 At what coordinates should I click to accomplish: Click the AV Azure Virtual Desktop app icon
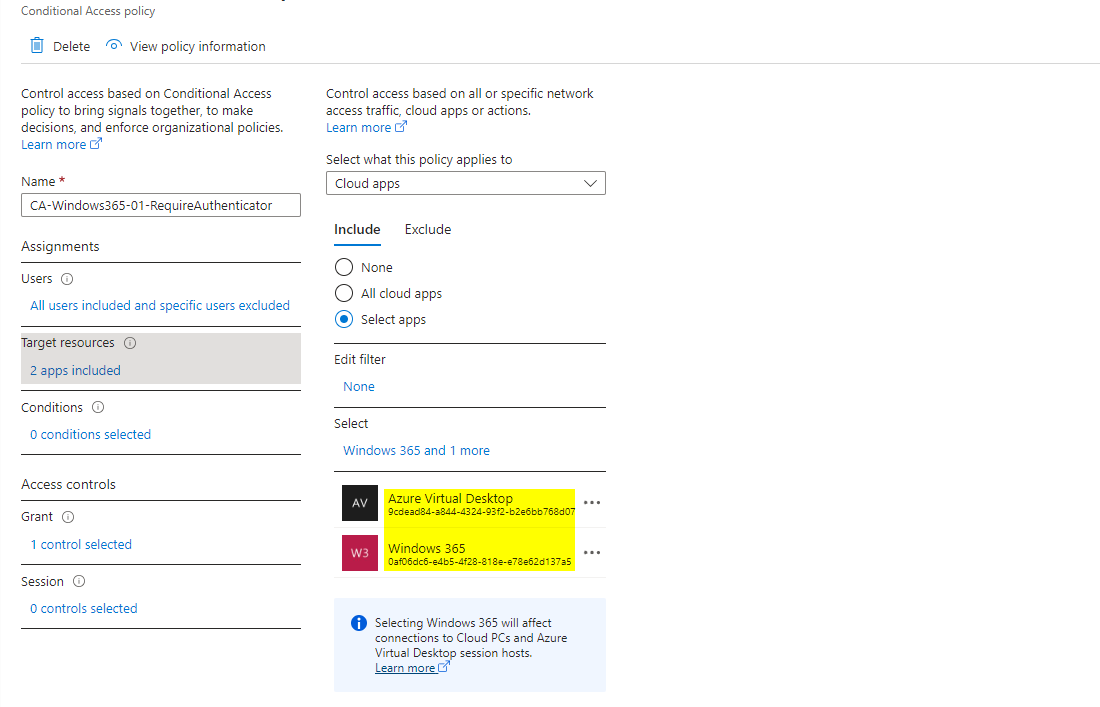point(360,503)
